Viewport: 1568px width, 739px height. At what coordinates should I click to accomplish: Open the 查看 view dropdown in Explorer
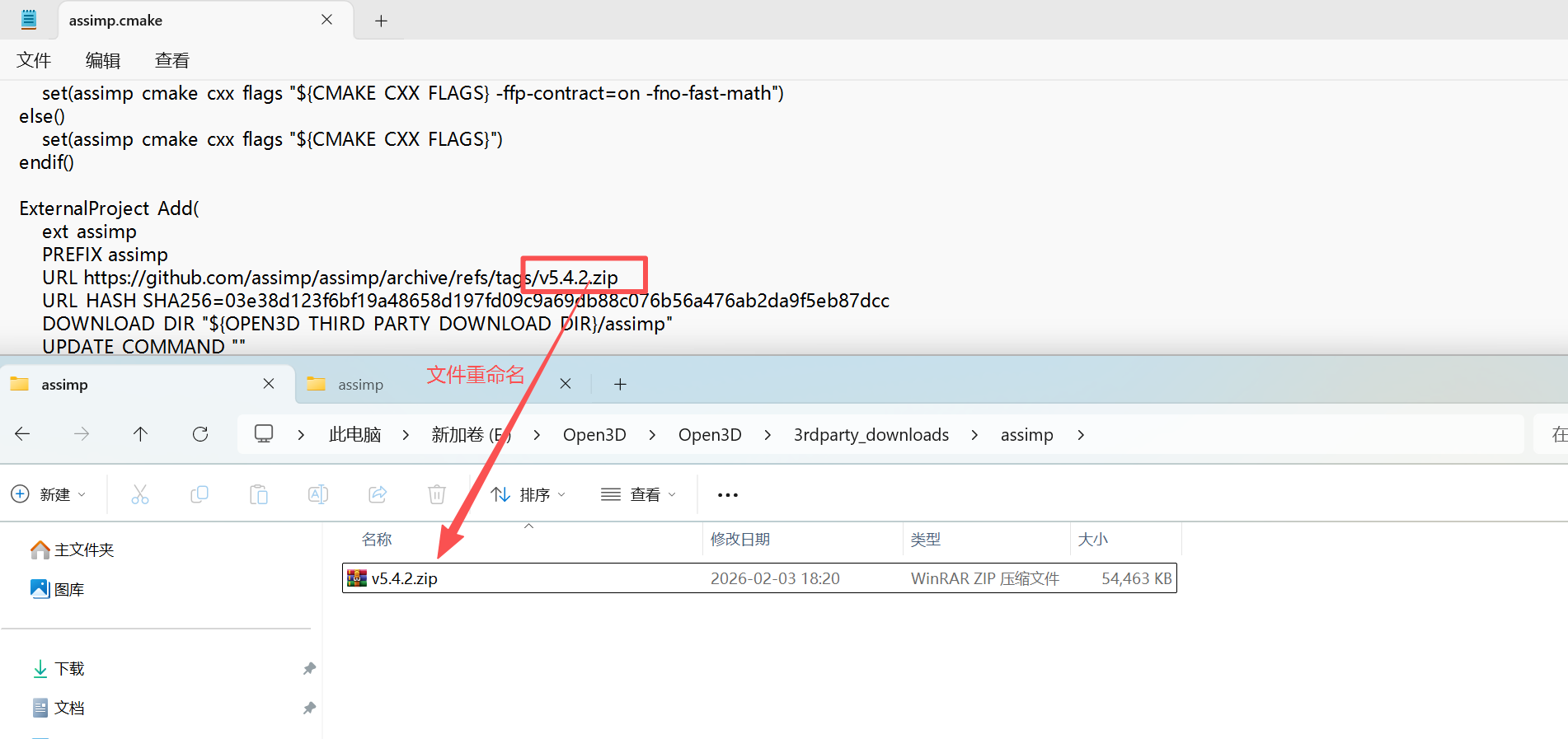point(639,494)
